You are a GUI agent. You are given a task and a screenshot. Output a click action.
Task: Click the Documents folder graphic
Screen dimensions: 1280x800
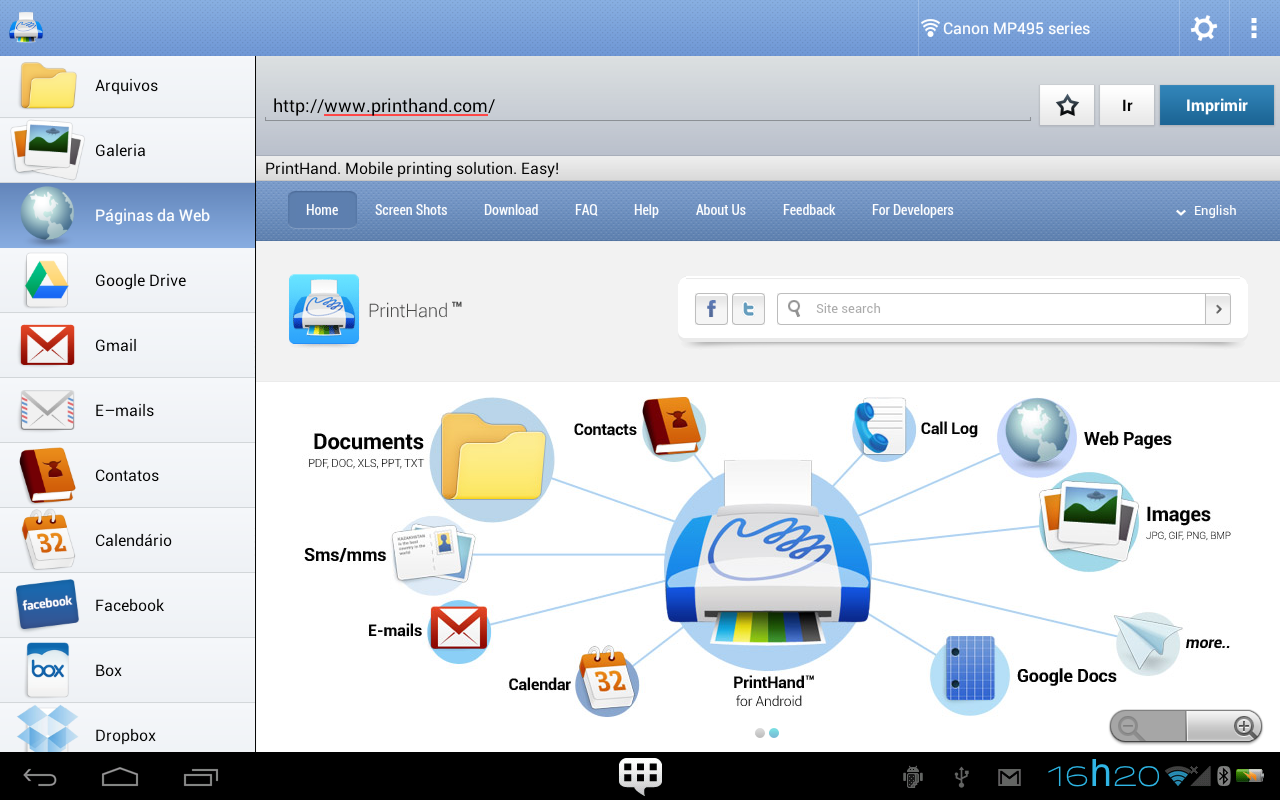pyautogui.click(x=492, y=459)
